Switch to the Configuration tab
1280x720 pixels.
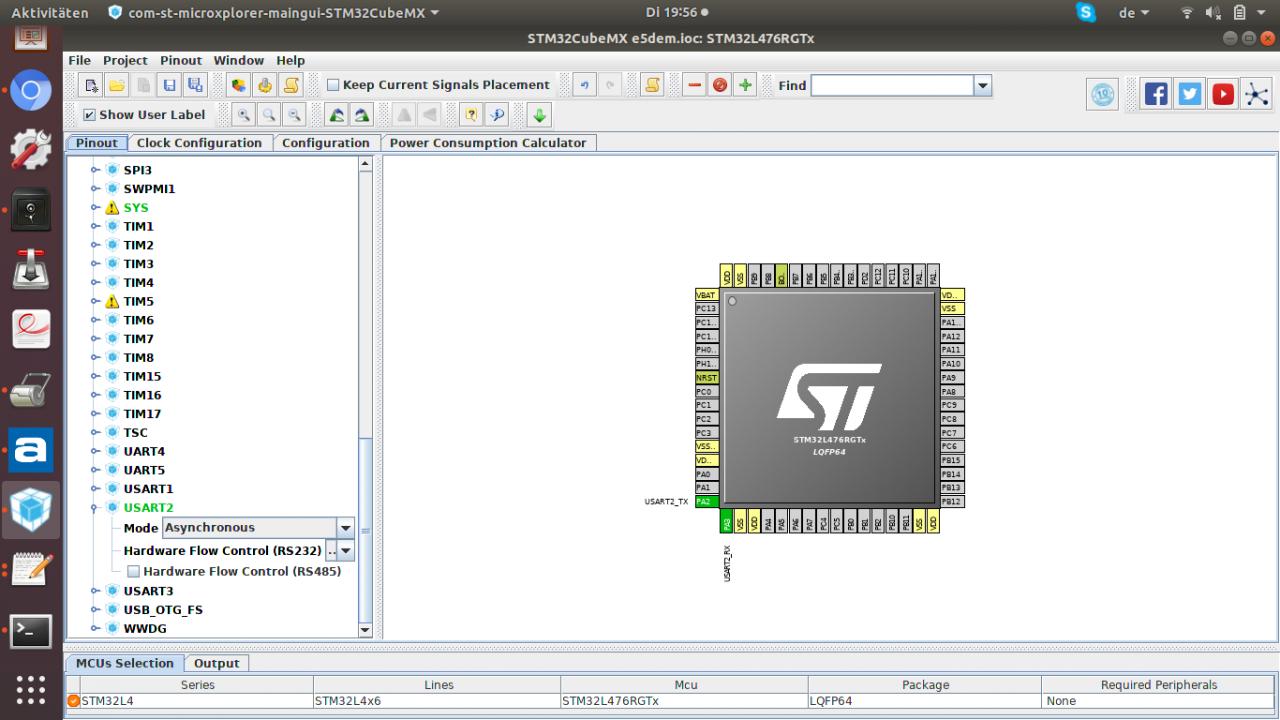(x=326, y=143)
